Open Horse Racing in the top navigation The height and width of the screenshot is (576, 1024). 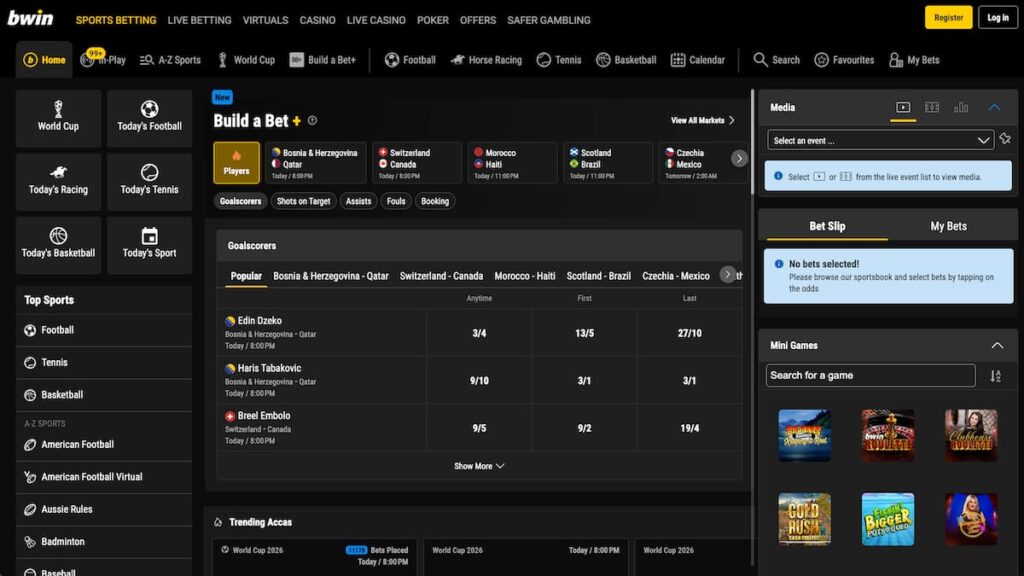click(x=487, y=60)
